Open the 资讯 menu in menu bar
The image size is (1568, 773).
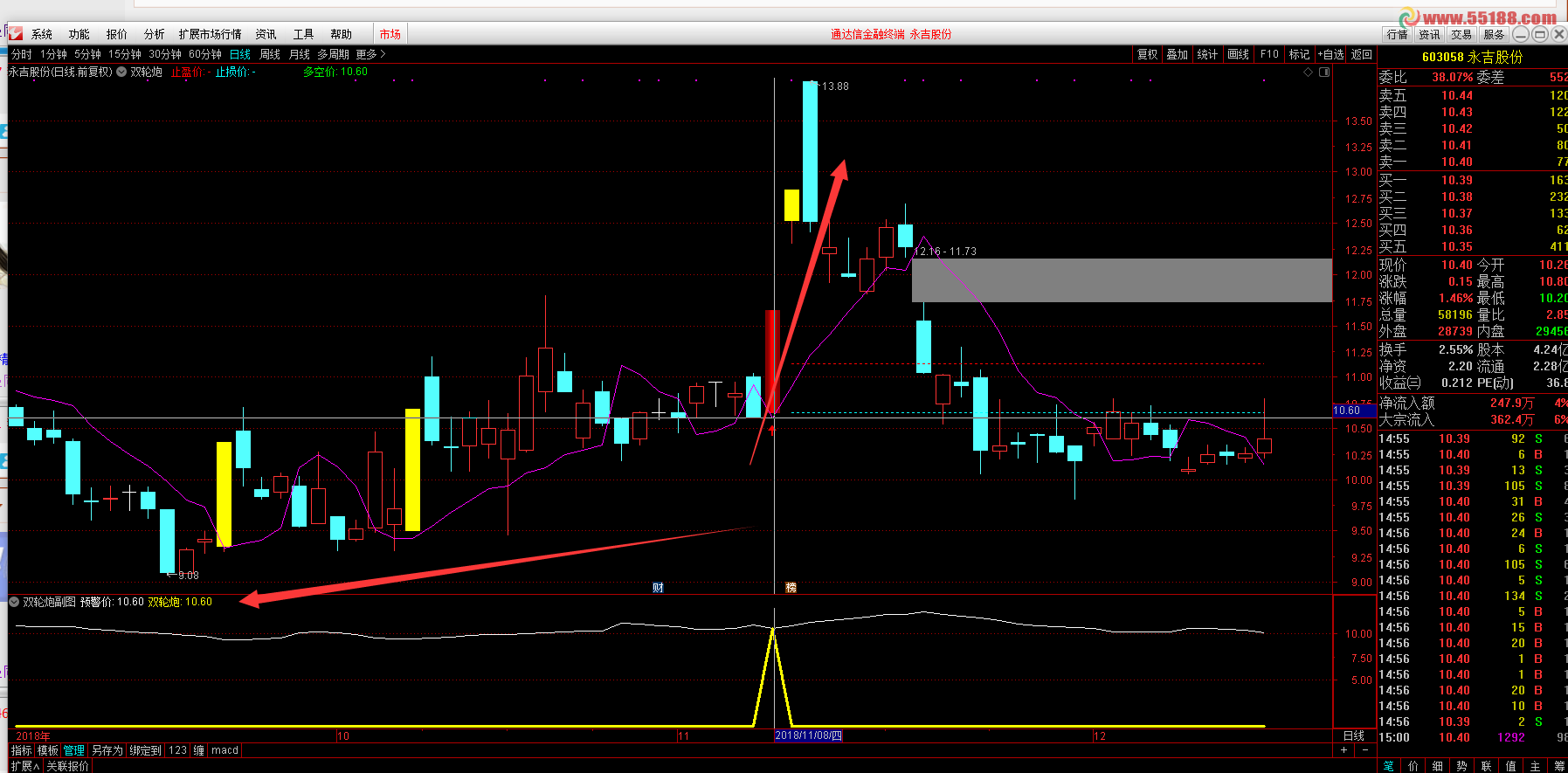(x=266, y=34)
